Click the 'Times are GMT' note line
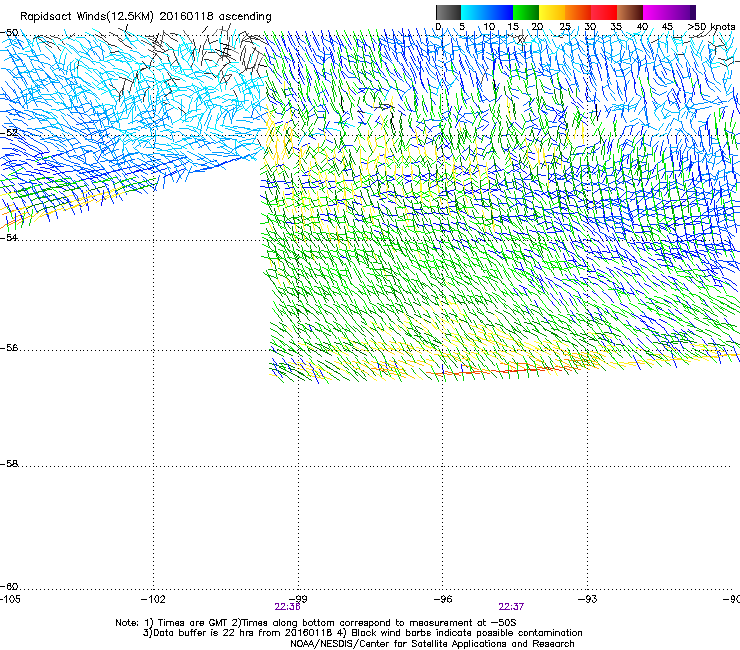This screenshot has height=650, width=740. point(316,623)
